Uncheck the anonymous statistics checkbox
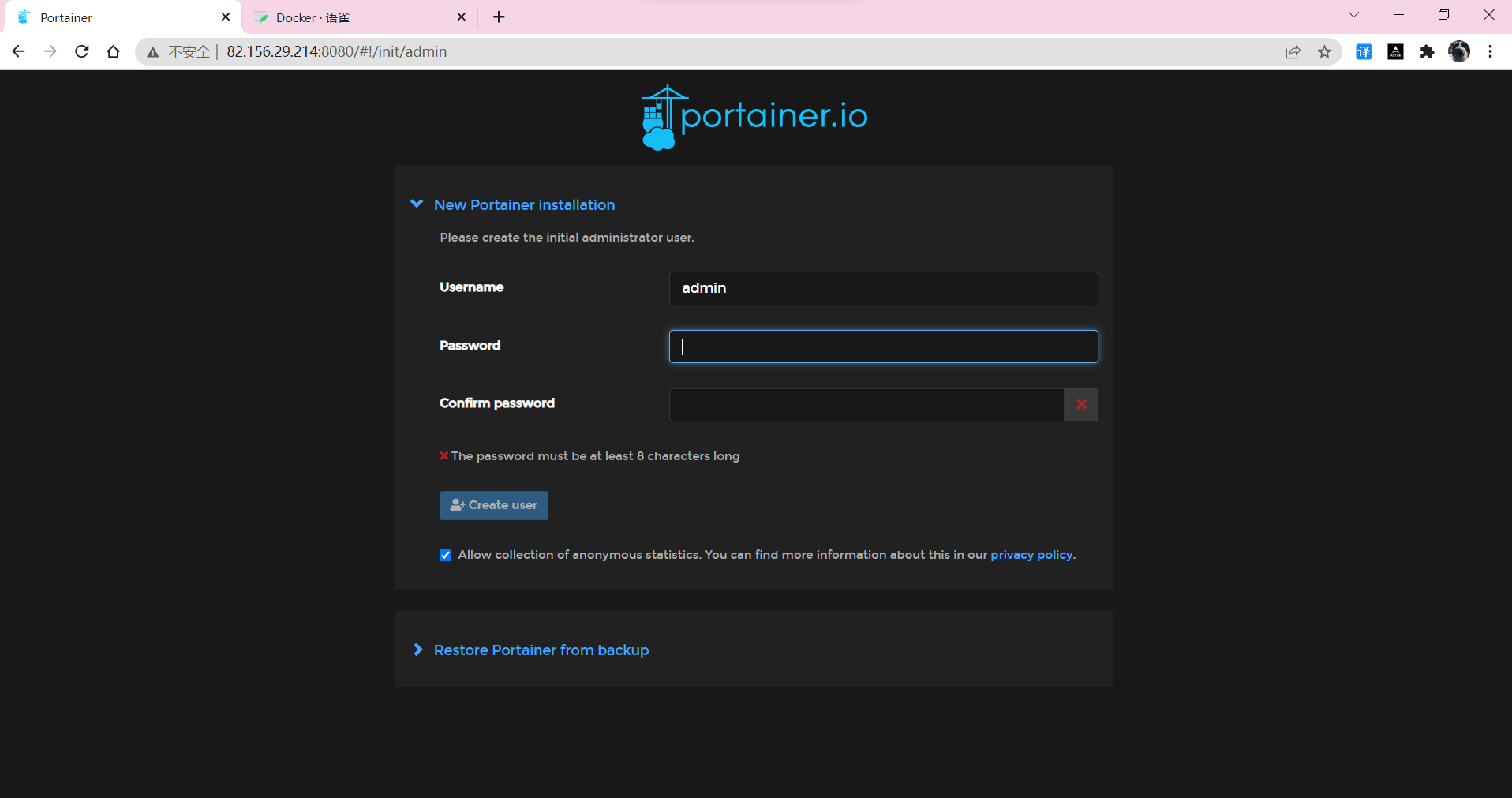This screenshot has width=1512, height=798. [446, 555]
